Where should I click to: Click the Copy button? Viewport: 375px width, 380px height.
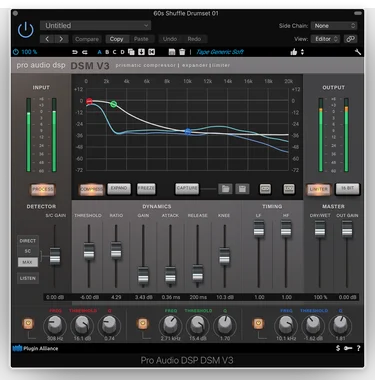pos(116,39)
